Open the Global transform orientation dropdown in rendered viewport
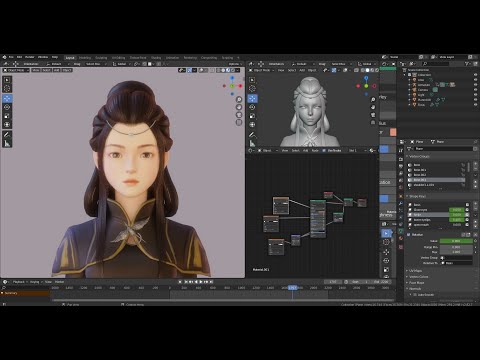480x360 pixels. [x=121, y=64]
